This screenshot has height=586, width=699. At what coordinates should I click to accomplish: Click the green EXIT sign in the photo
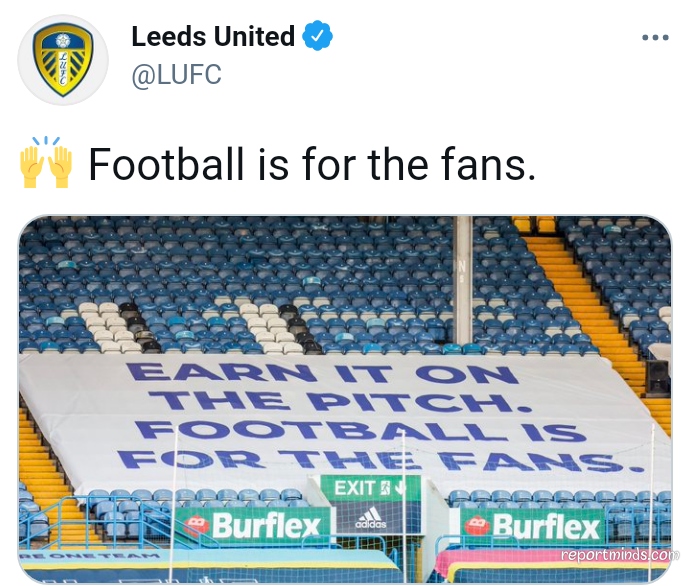pyautogui.click(x=370, y=488)
